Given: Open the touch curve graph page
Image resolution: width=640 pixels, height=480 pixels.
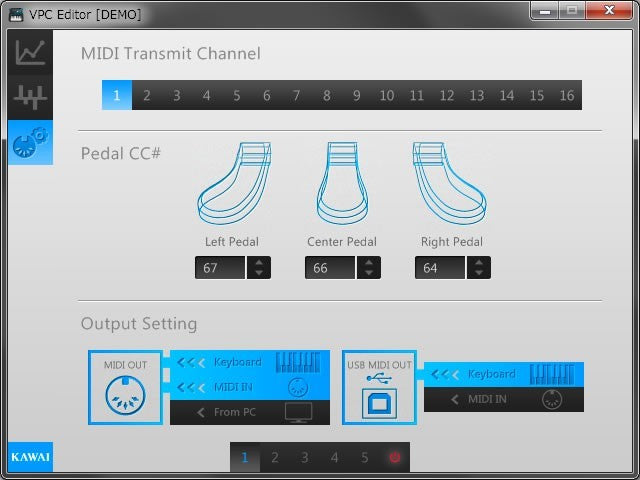Looking at the screenshot, I should (30, 52).
